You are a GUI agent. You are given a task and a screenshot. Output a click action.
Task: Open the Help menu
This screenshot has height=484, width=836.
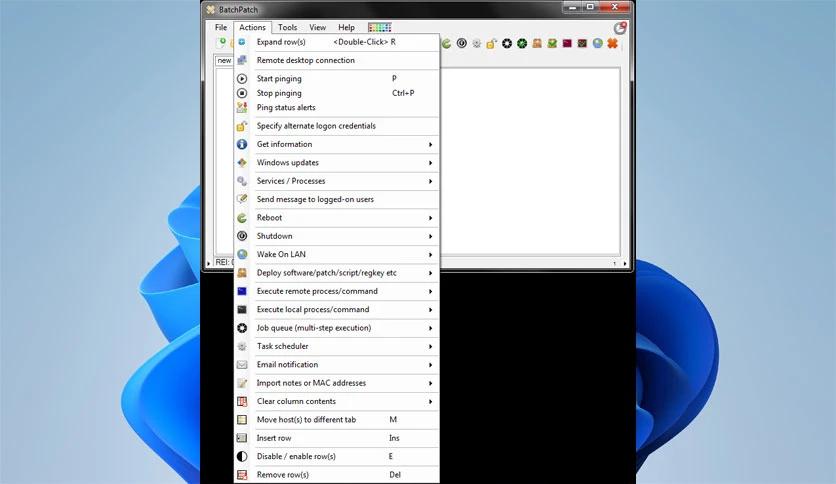pyautogui.click(x=346, y=27)
